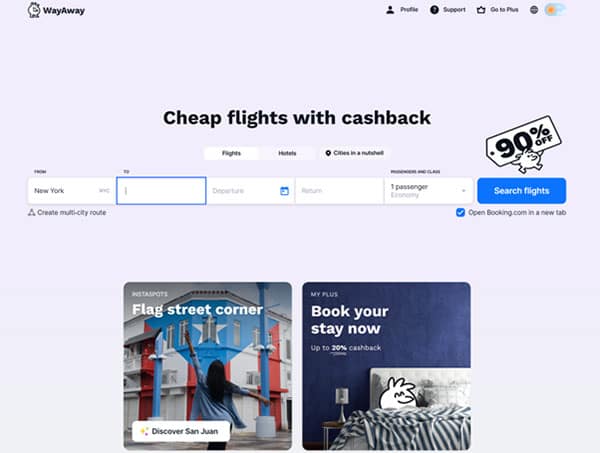Image resolution: width=600 pixels, height=453 pixels.
Task: Click the 90% off mascot tag
Action: [523, 143]
